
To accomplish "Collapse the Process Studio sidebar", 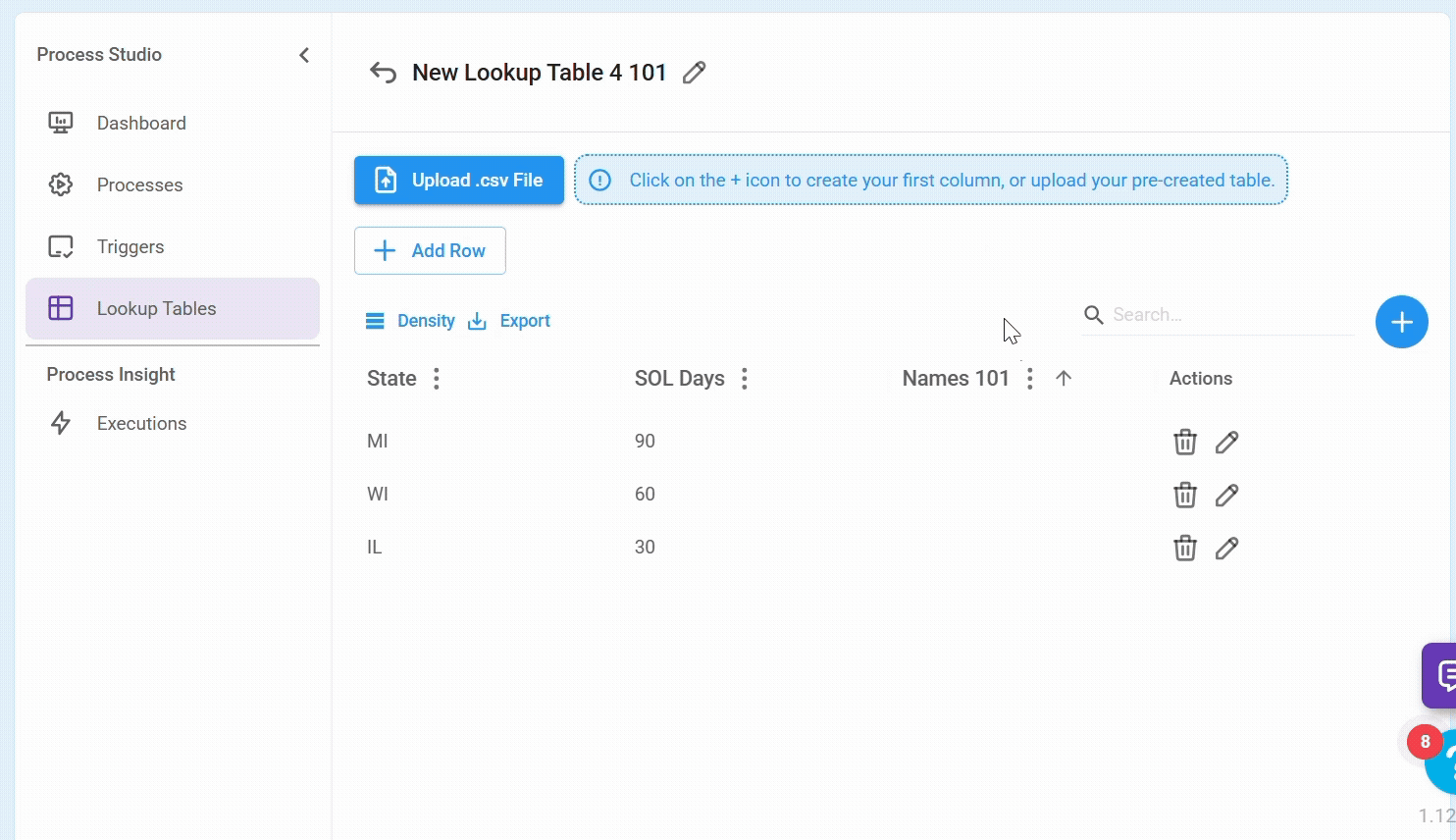I will point(304,55).
